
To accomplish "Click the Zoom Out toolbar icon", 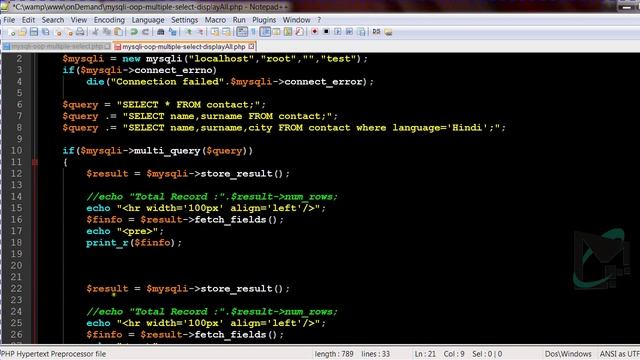I will coord(200,32).
